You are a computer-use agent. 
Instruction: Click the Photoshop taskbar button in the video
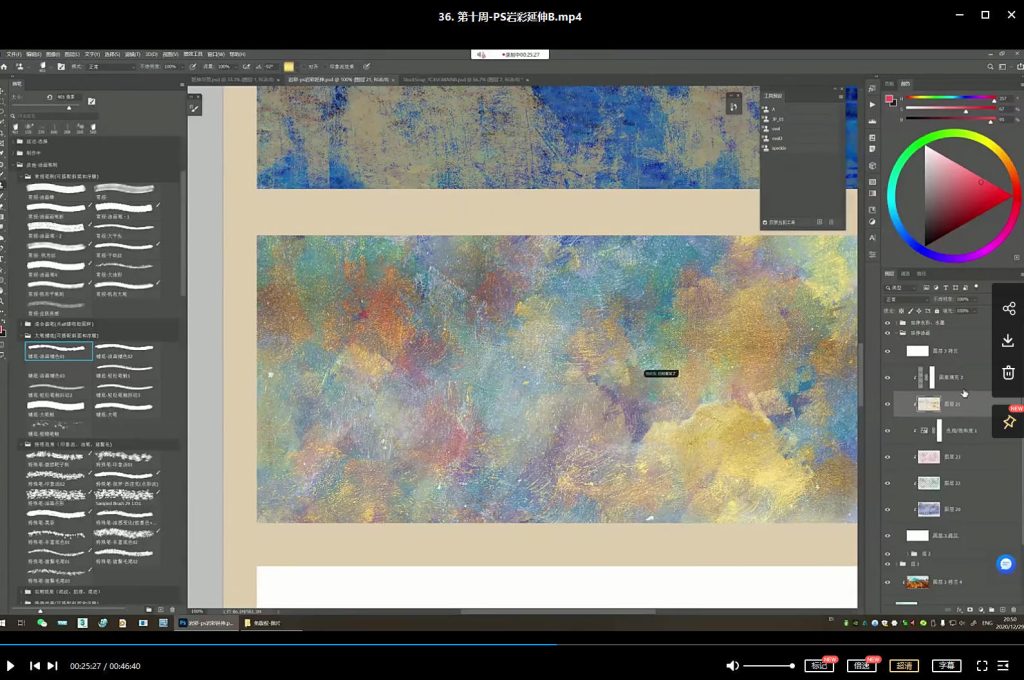point(206,623)
